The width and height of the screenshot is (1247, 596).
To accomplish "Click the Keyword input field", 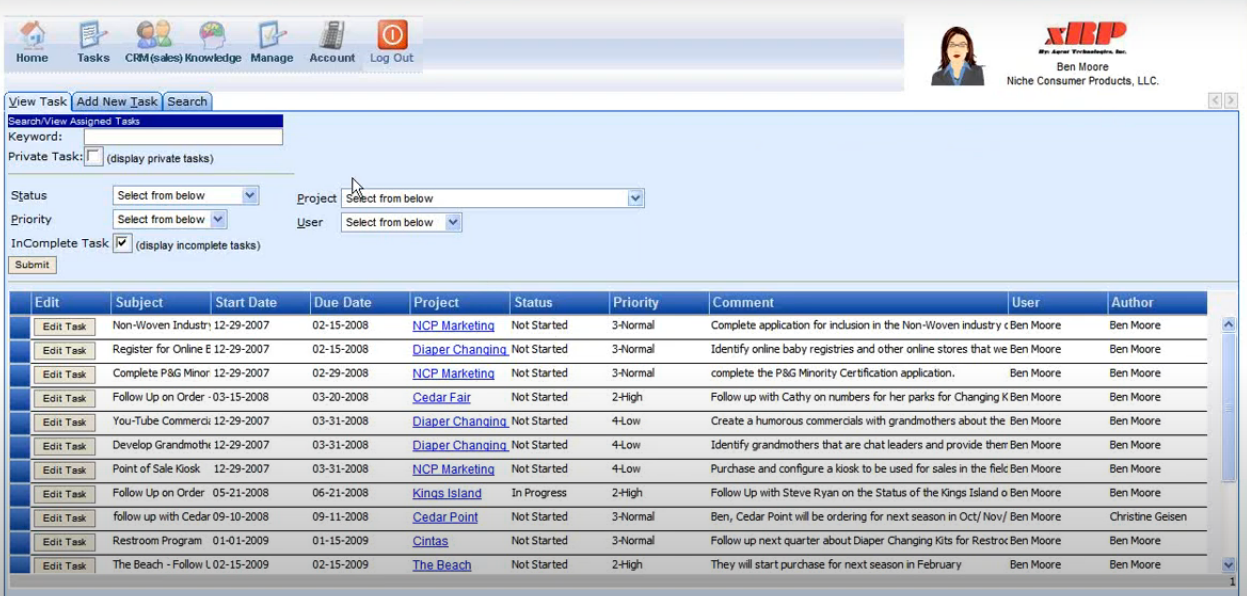I will [x=183, y=137].
